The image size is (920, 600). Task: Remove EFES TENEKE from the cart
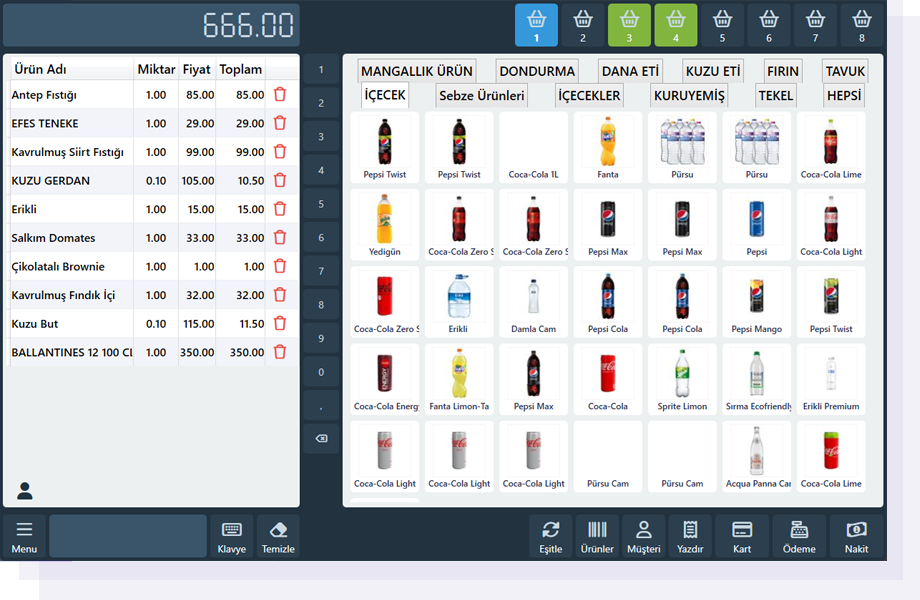click(x=280, y=123)
